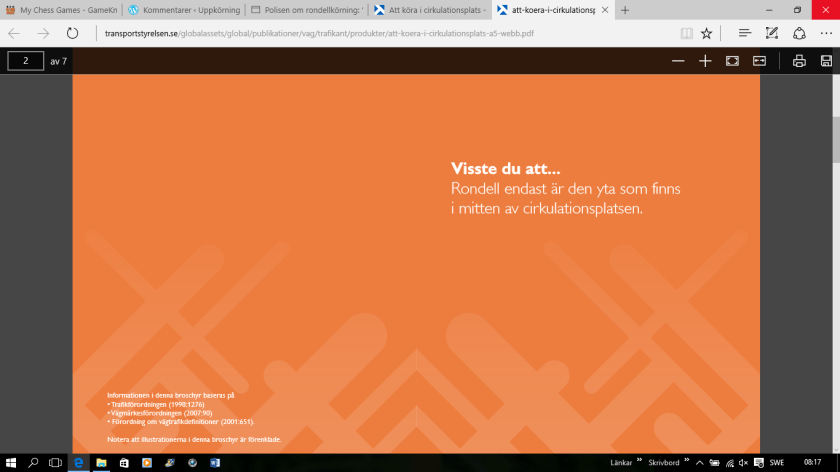Add page to favorites with star icon
Screen dimensions: 840x472
(707, 33)
